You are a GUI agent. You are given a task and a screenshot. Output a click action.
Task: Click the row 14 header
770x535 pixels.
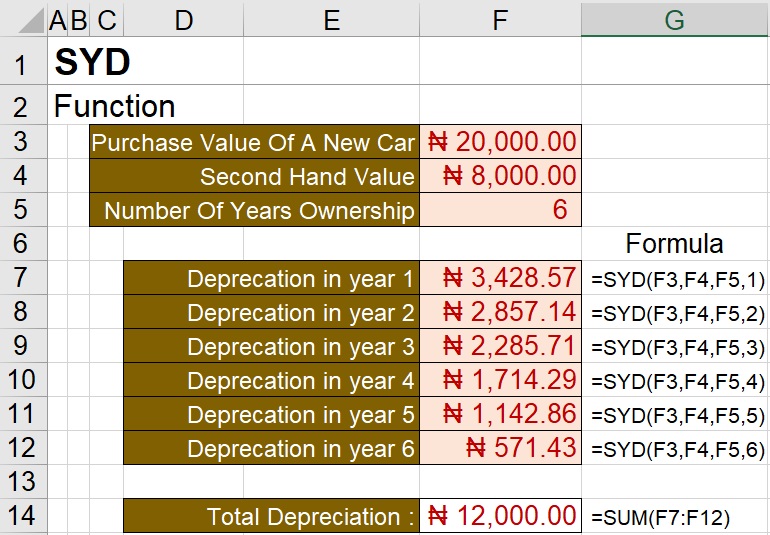point(22,516)
